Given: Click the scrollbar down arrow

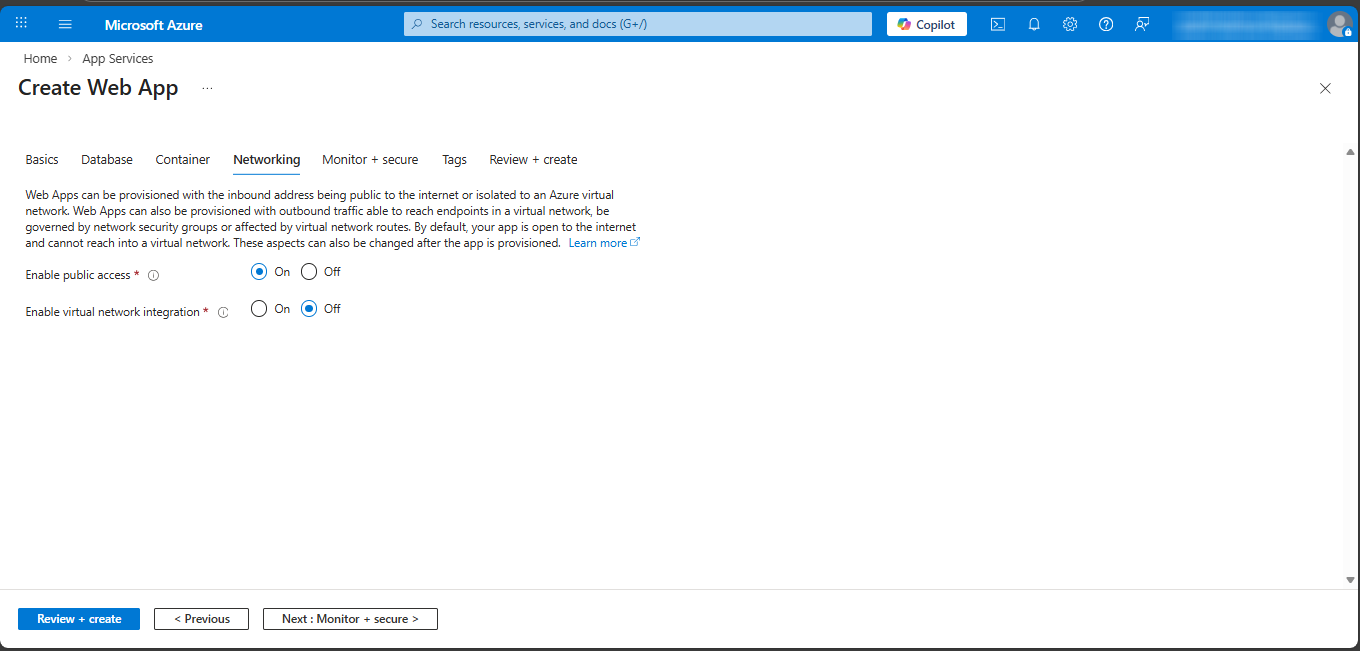Looking at the screenshot, I should (x=1350, y=580).
